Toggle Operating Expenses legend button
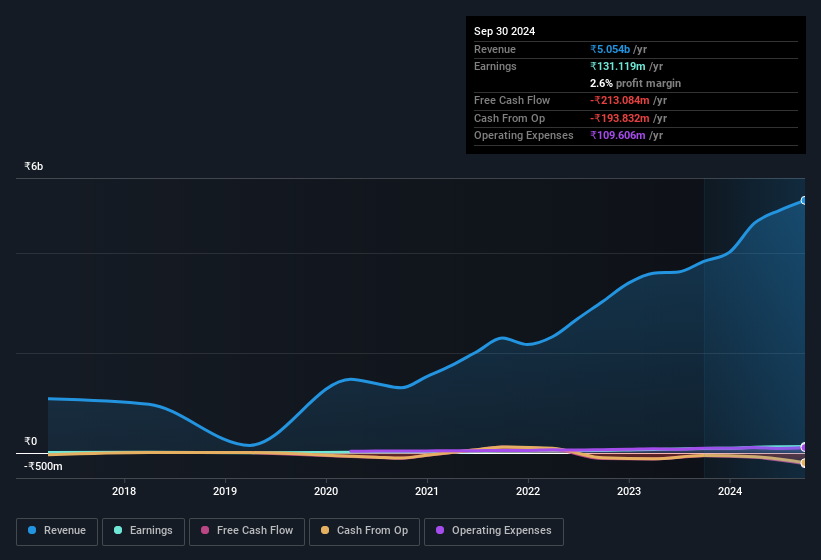 coord(494,531)
